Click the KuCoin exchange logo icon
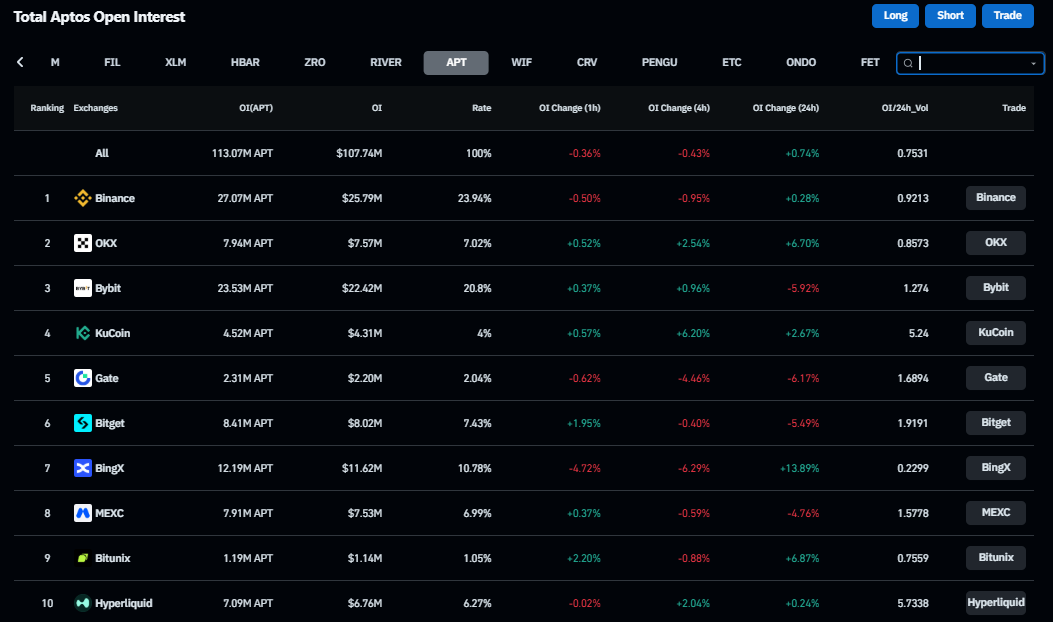 pos(83,333)
